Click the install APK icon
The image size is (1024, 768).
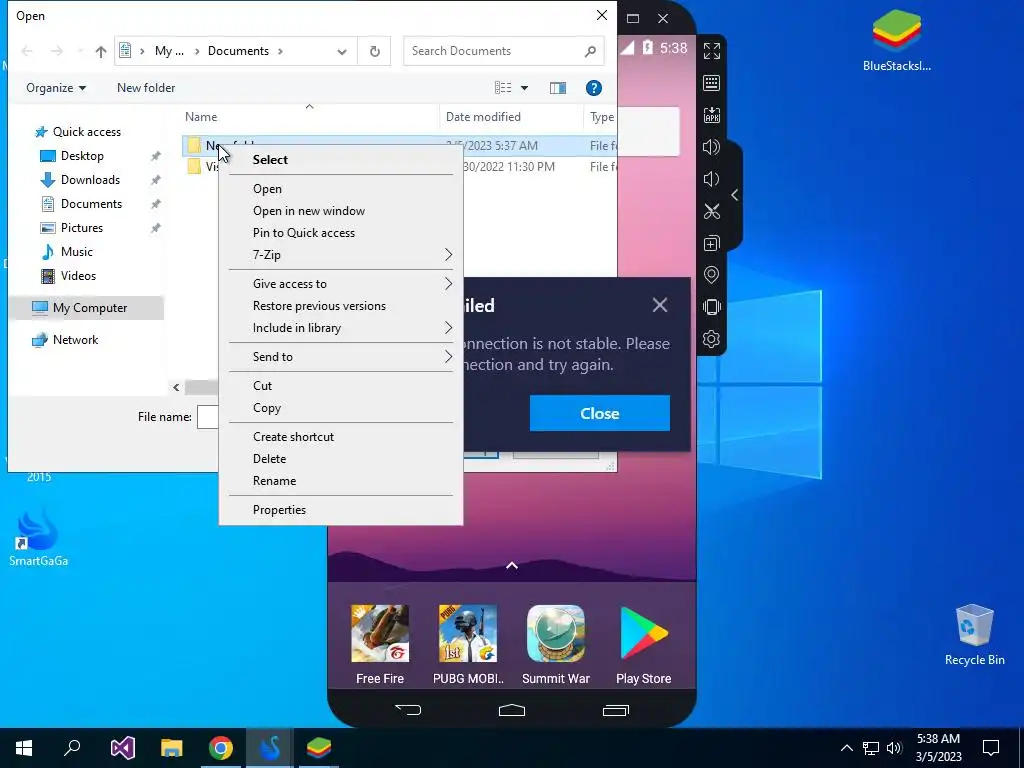coord(711,116)
